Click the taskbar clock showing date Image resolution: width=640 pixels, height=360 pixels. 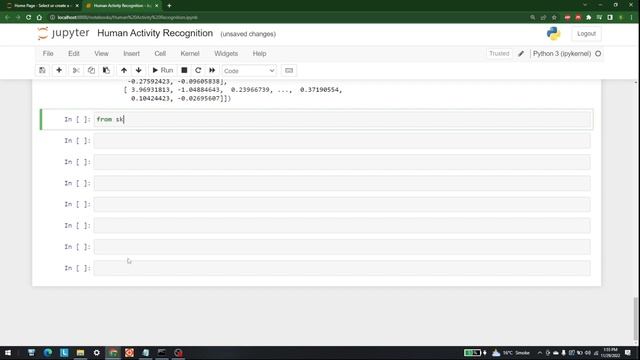click(610, 353)
